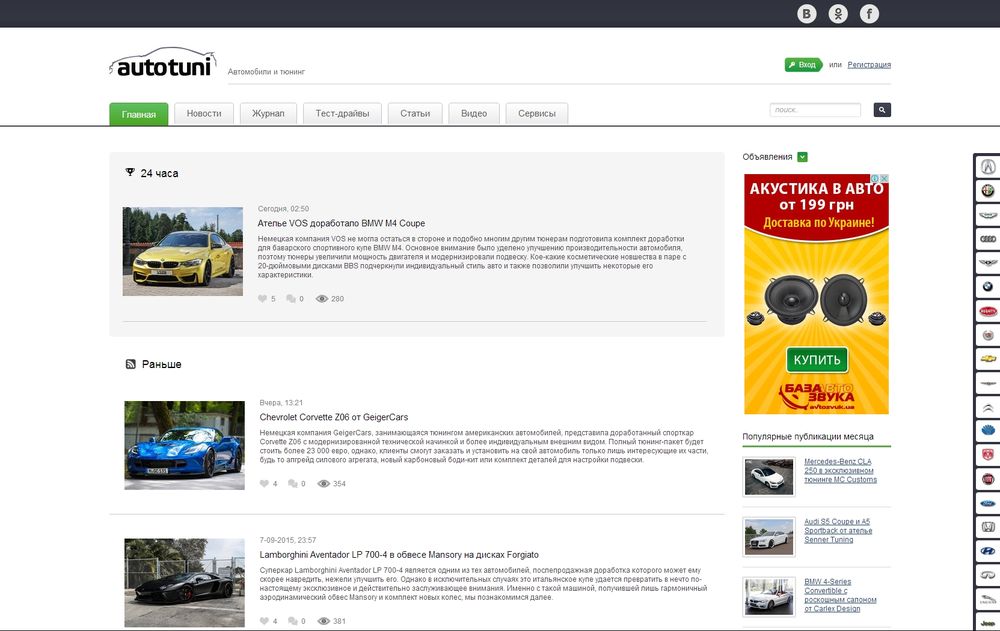1000x631 pixels.
Task: Click the white Audi S5 sidebar thumbnail
Action: pyautogui.click(x=769, y=537)
